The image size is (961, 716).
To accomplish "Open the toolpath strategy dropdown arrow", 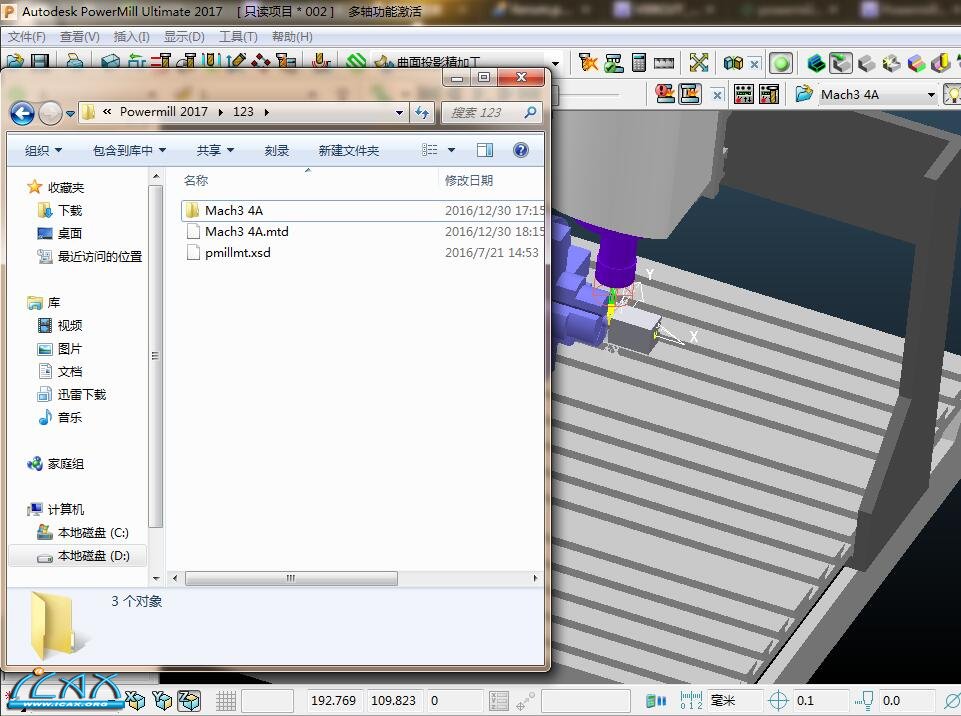I will click(555, 63).
